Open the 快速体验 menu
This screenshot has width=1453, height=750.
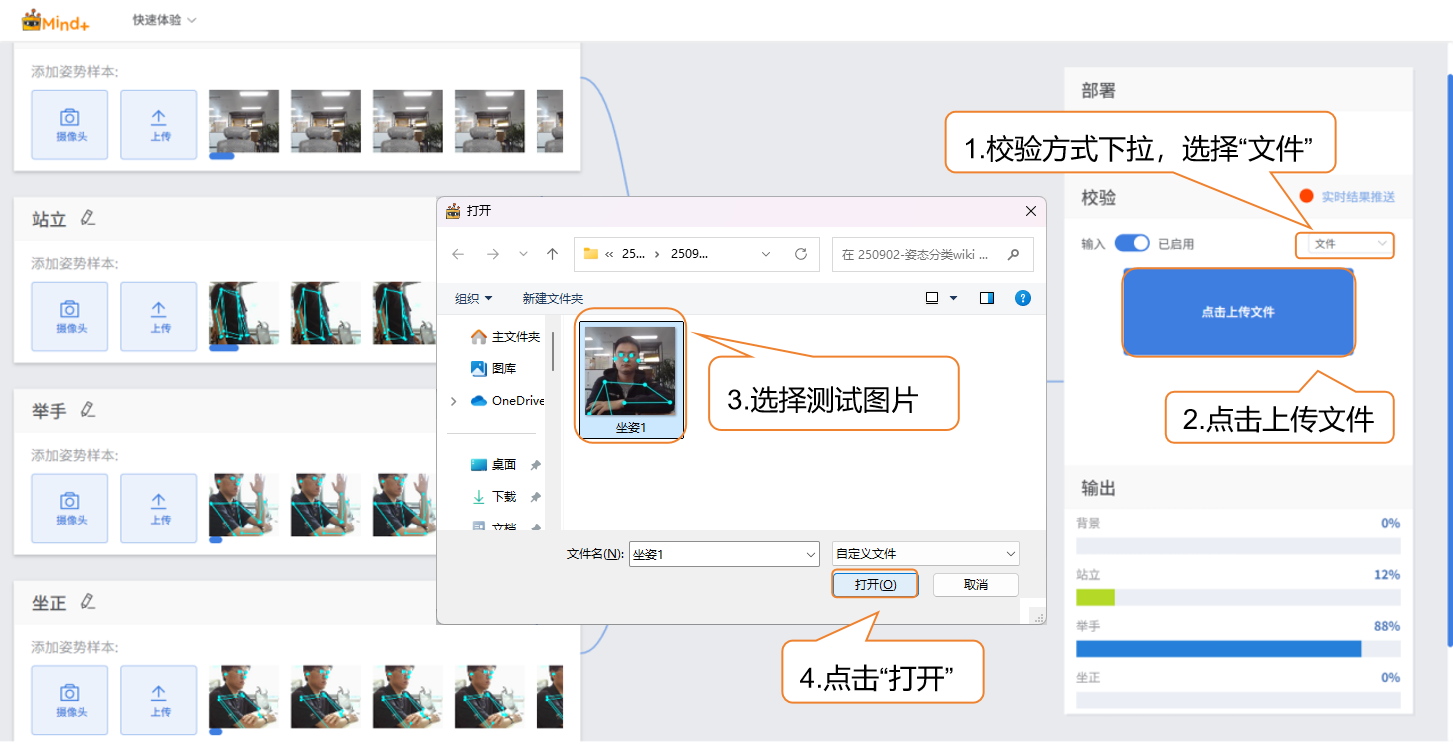(164, 20)
